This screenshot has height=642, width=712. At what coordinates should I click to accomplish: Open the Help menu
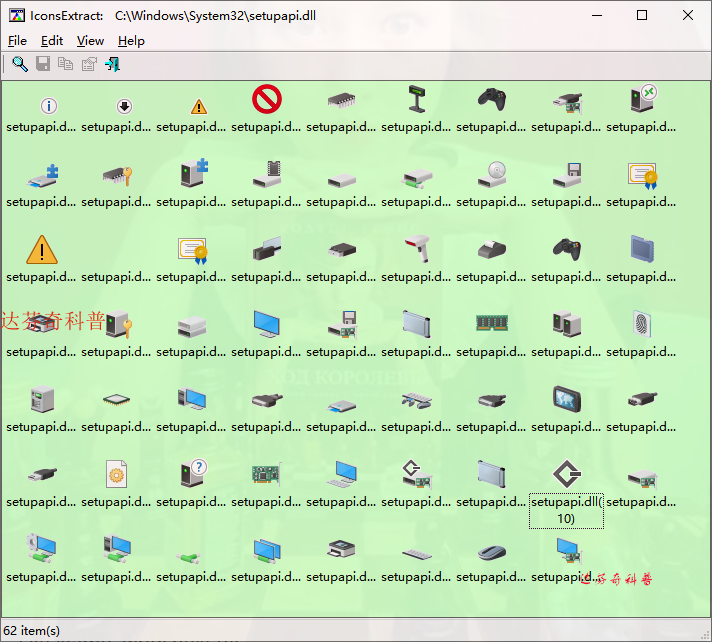[x=131, y=41]
